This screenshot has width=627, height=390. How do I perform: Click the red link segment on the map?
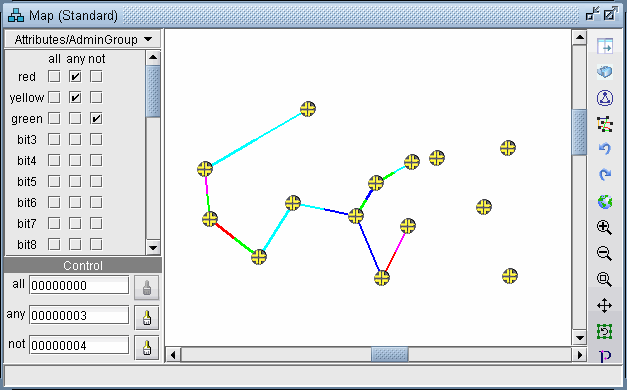click(225, 231)
